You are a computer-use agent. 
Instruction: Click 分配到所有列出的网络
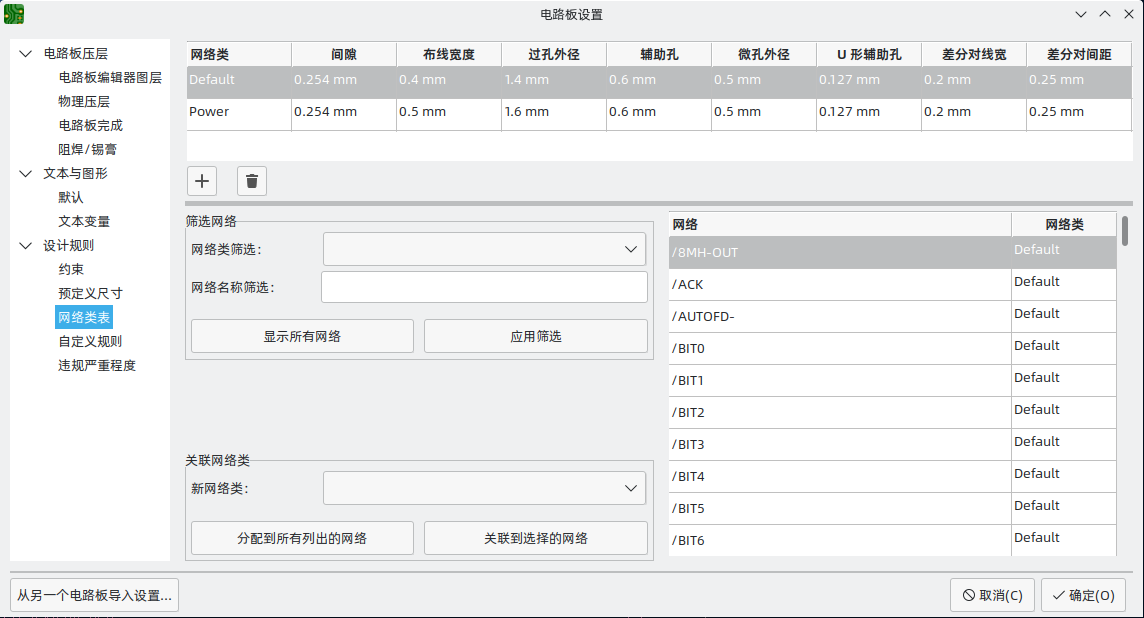coord(301,537)
